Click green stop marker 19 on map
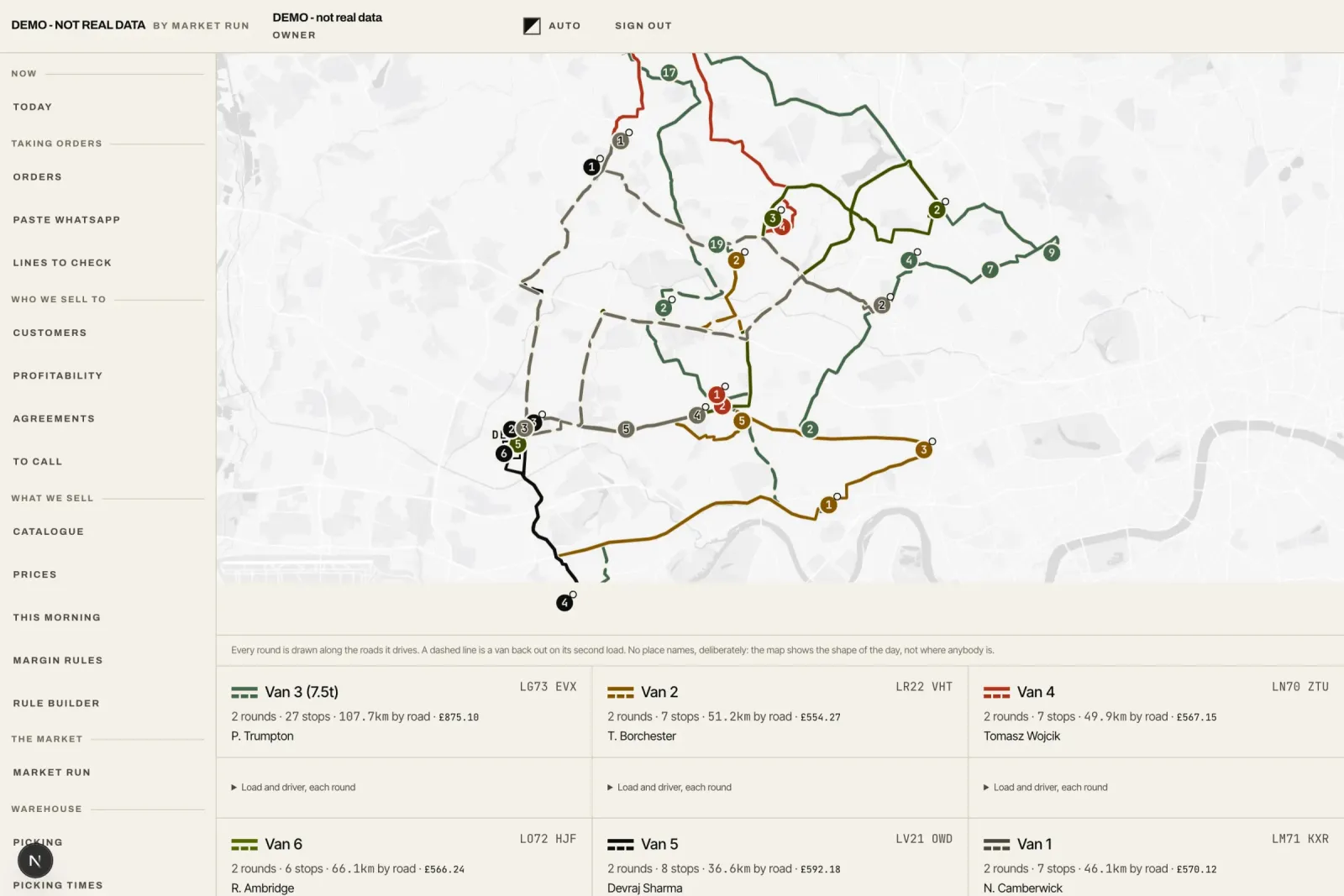 [717, 244]
